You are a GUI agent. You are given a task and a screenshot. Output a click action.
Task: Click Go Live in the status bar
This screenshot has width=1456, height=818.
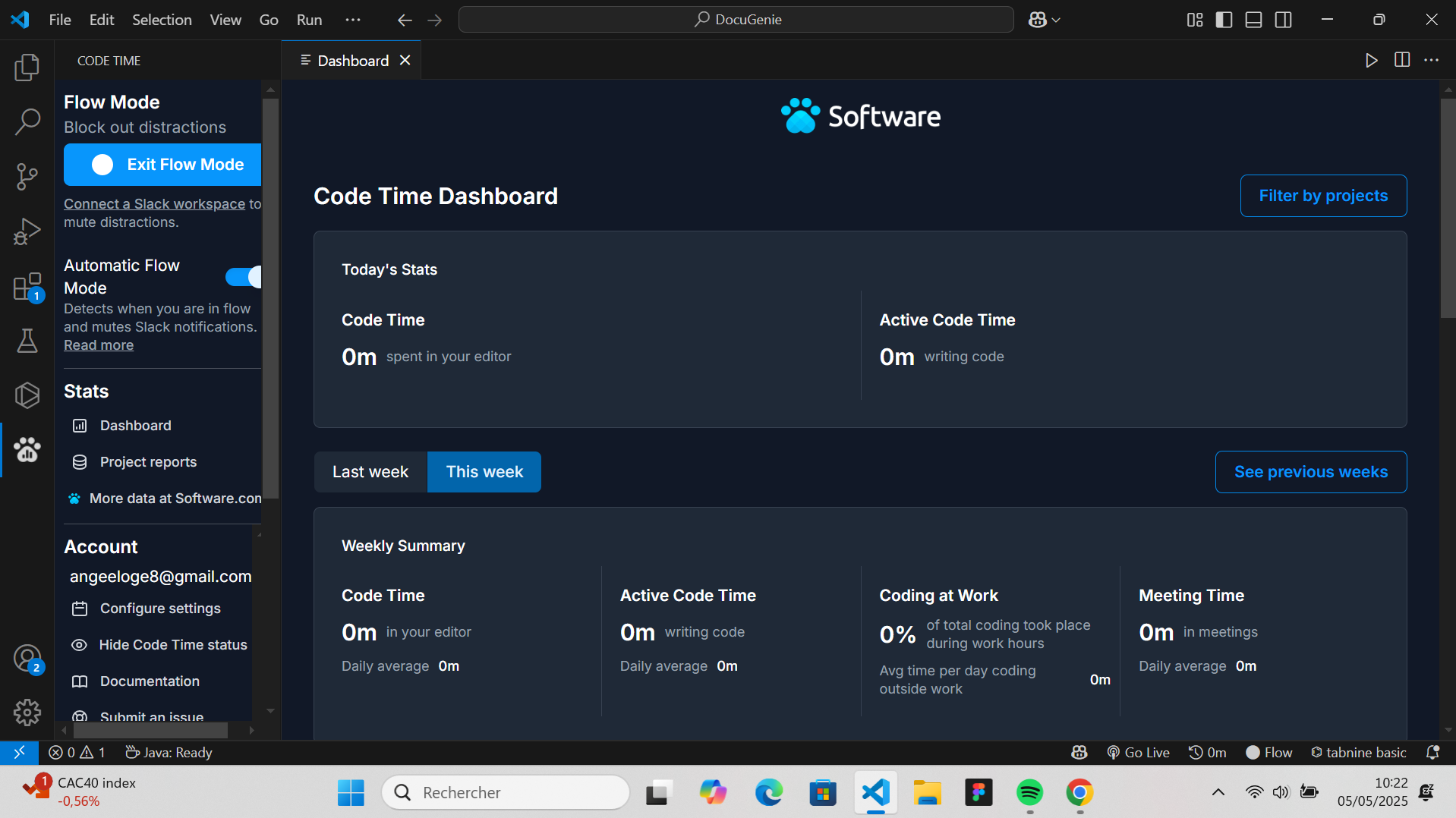(x=1138, y=752)
